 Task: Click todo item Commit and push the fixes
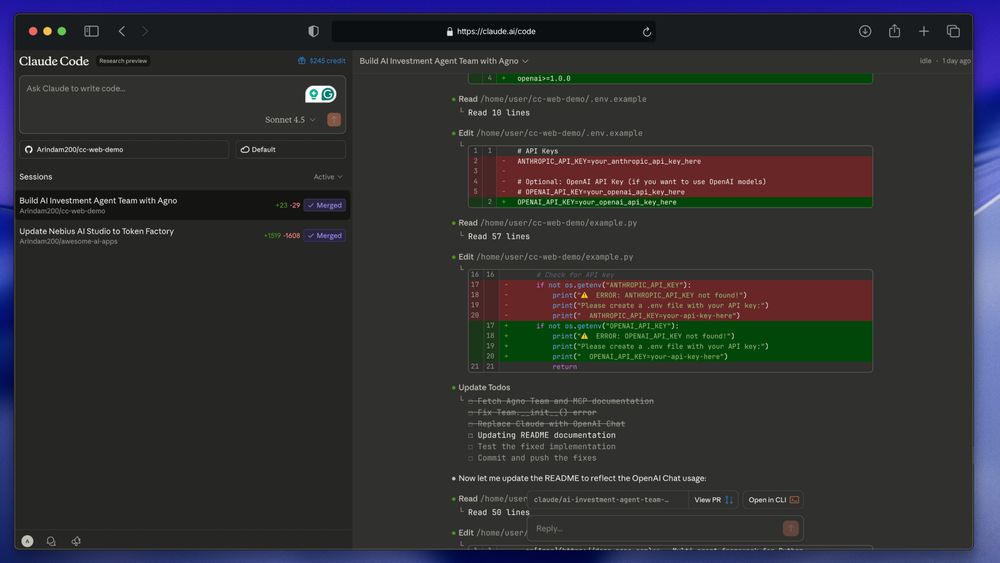[536, 458]
